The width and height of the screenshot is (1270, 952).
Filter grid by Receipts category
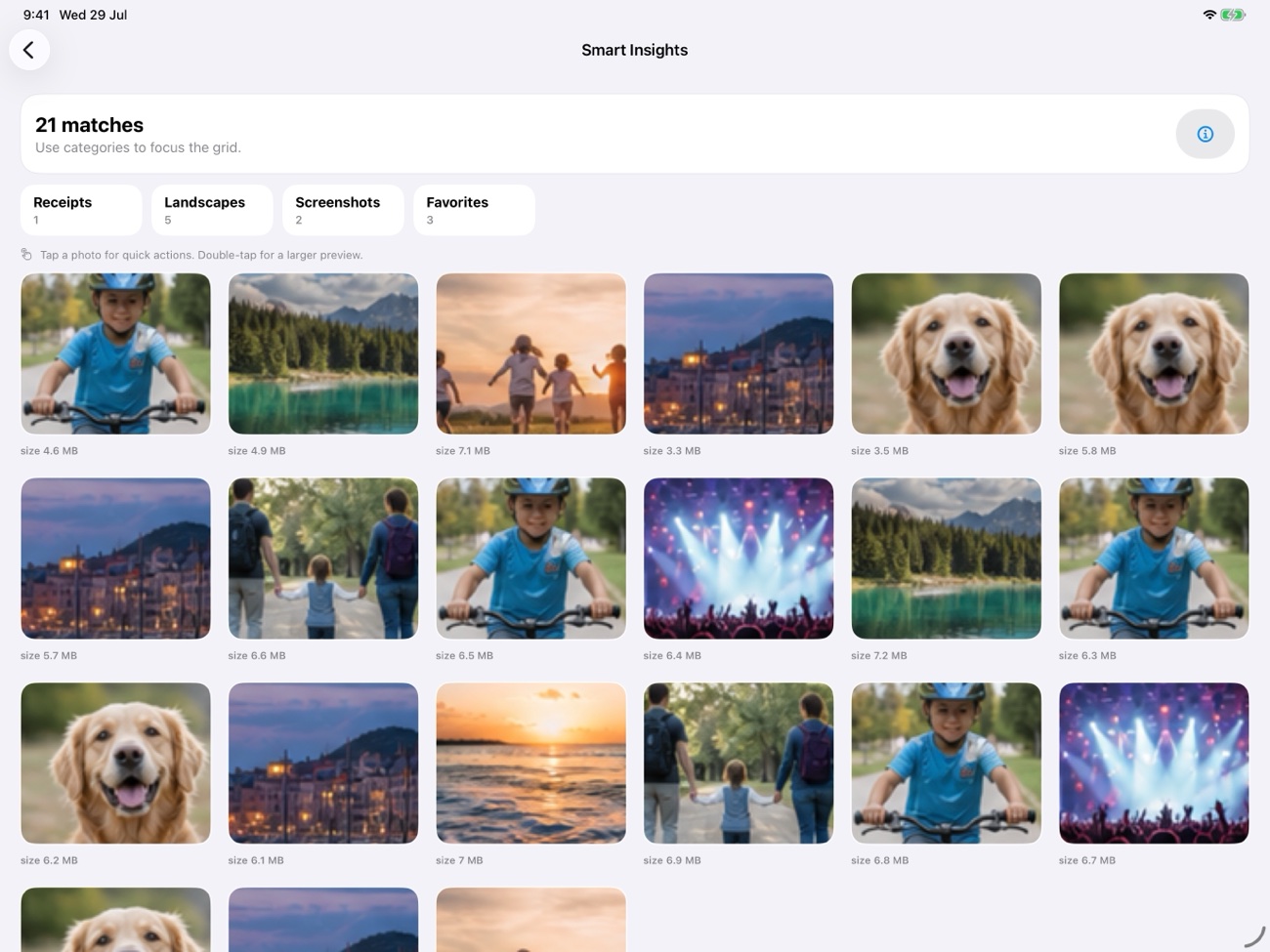click(81, 210)
